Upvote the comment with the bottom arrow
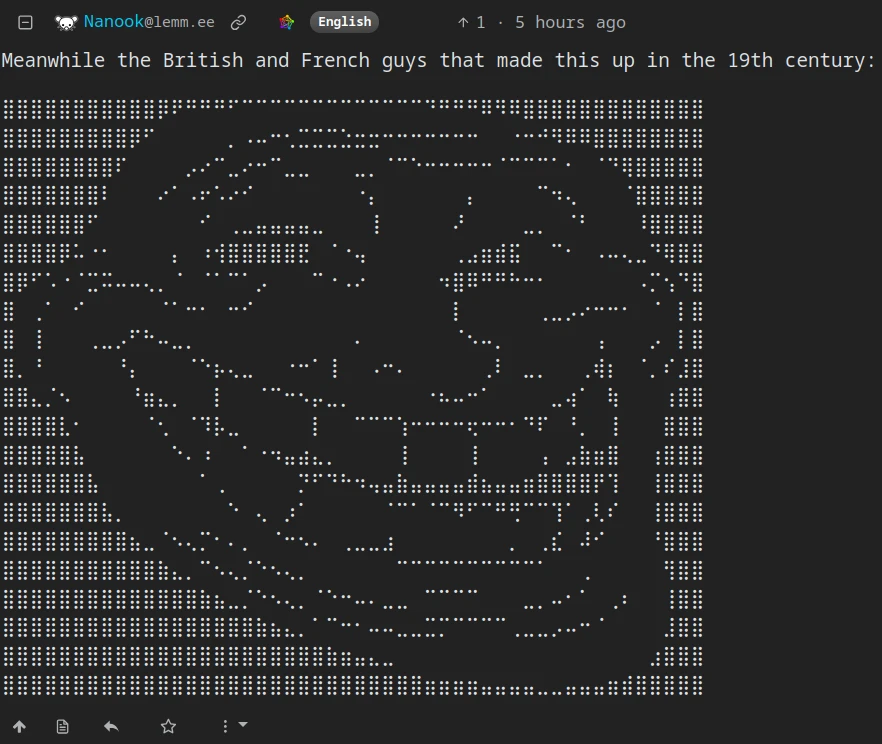Image resolution: width=882 pixels, height=744 pixels. (20, 727)
